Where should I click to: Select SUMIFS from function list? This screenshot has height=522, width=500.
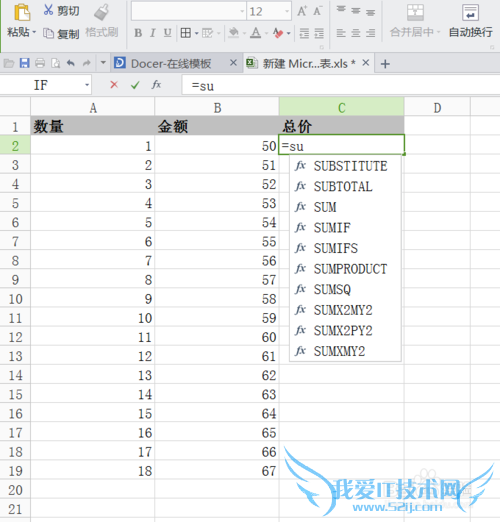pyautogui.click(x=345, y=248)
